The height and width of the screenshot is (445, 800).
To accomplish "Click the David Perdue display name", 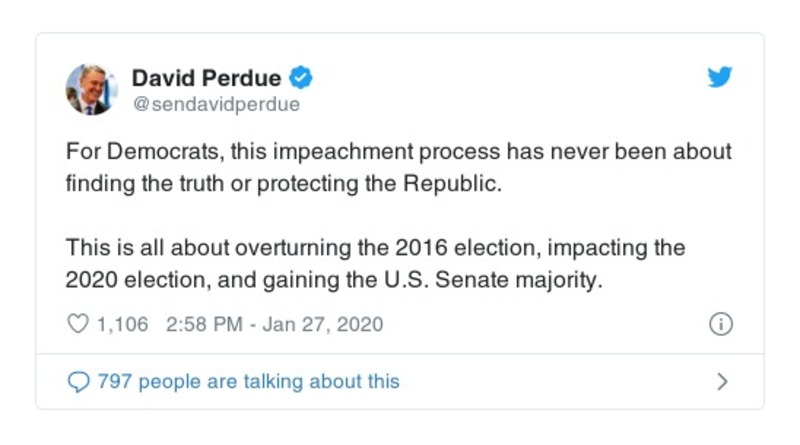I will coord(206,78).
